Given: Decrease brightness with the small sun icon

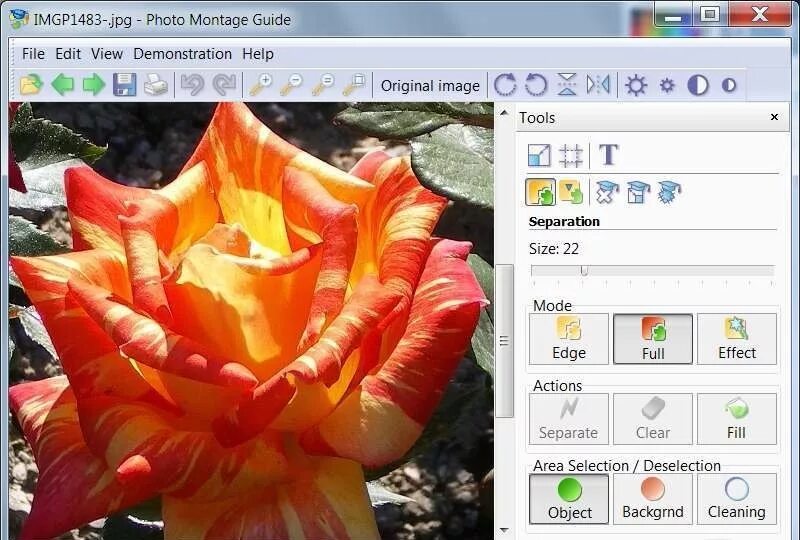Looking at the screenshot, I should (x=667, y=85).
